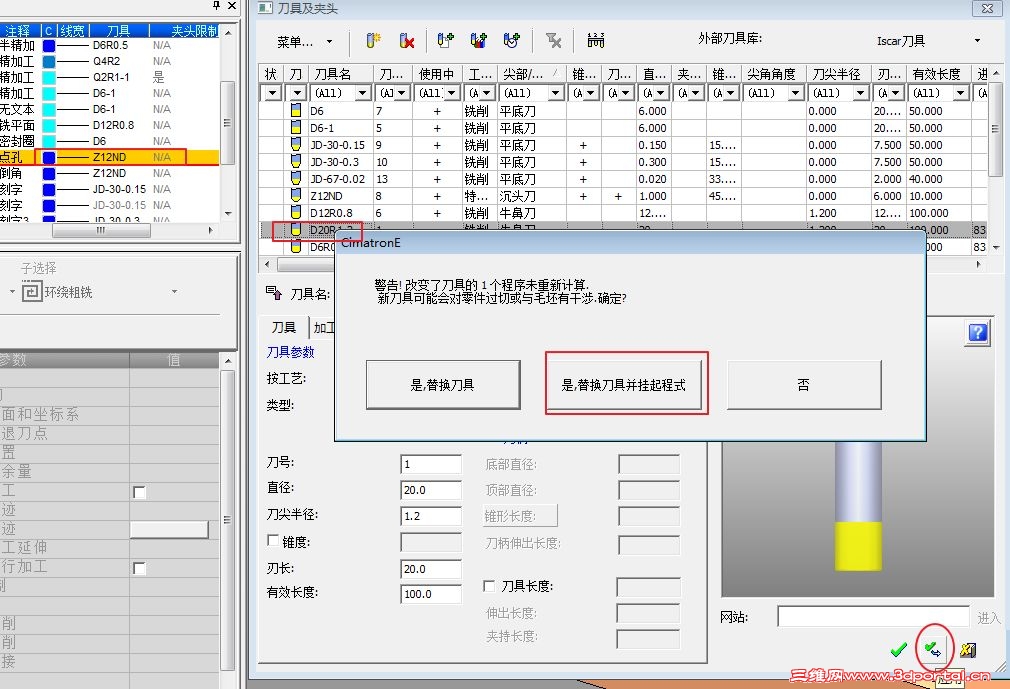Click the 刀尖半径 input field showing 1.2
Screen dimensions: 1010x689
(x=431, y=516)
